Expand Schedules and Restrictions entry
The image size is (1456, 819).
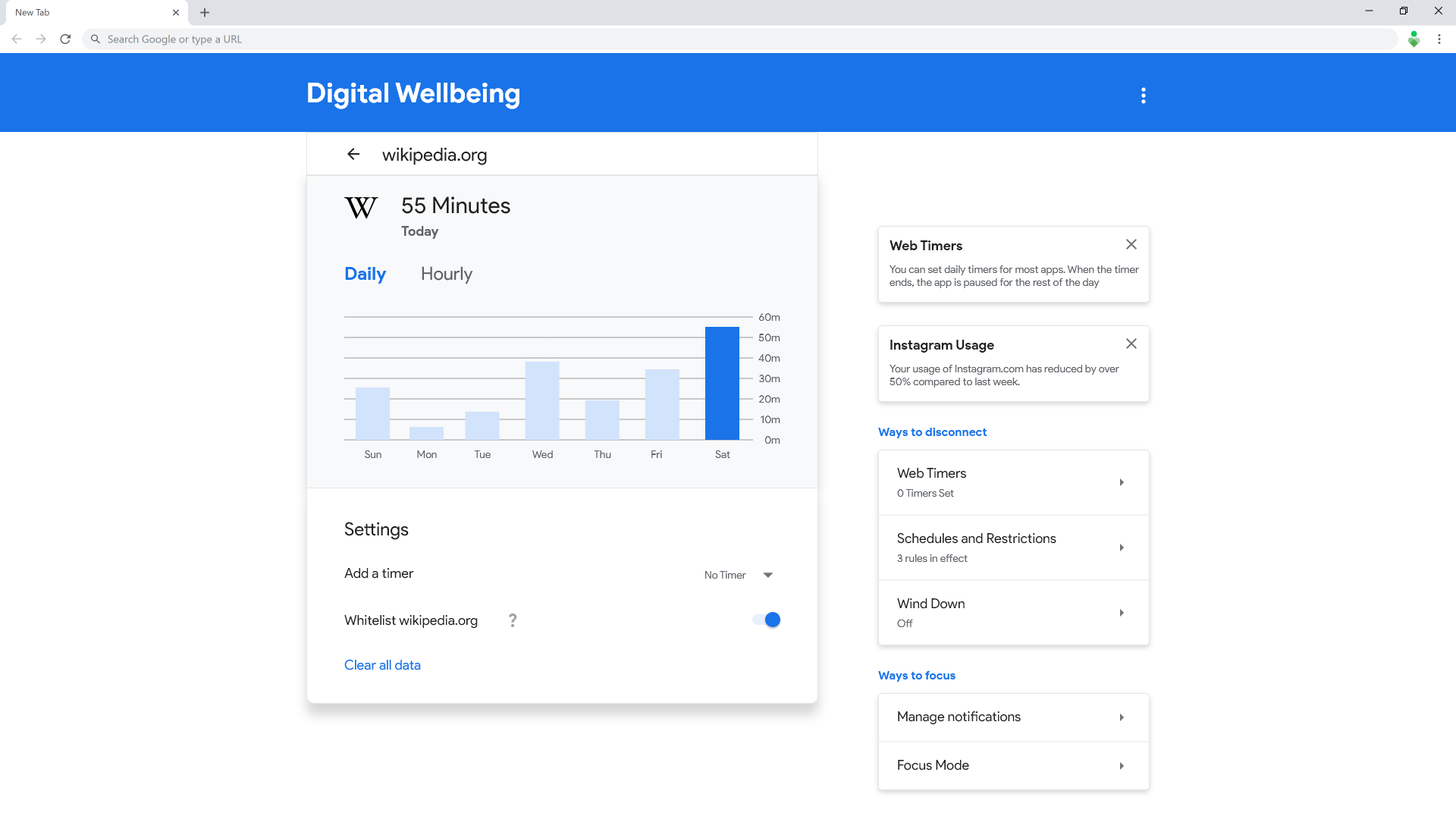(x=1013, y=548)
